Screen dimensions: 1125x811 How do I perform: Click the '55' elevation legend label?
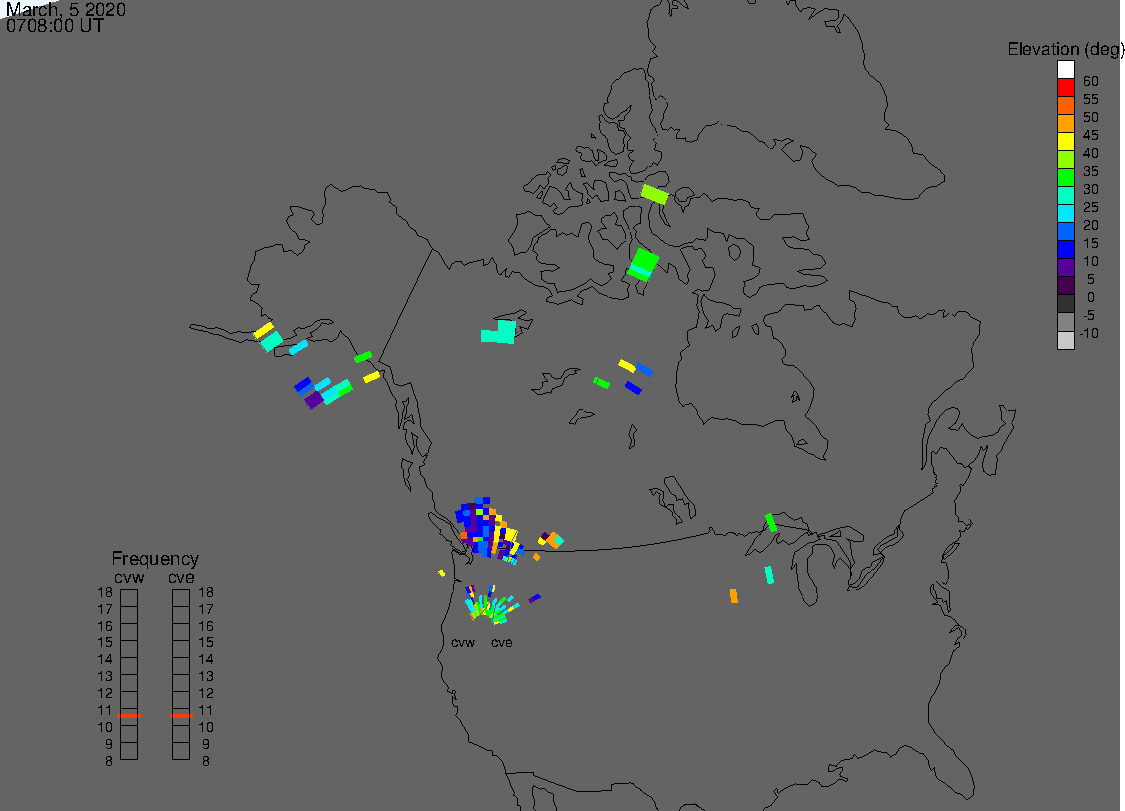1091,99
